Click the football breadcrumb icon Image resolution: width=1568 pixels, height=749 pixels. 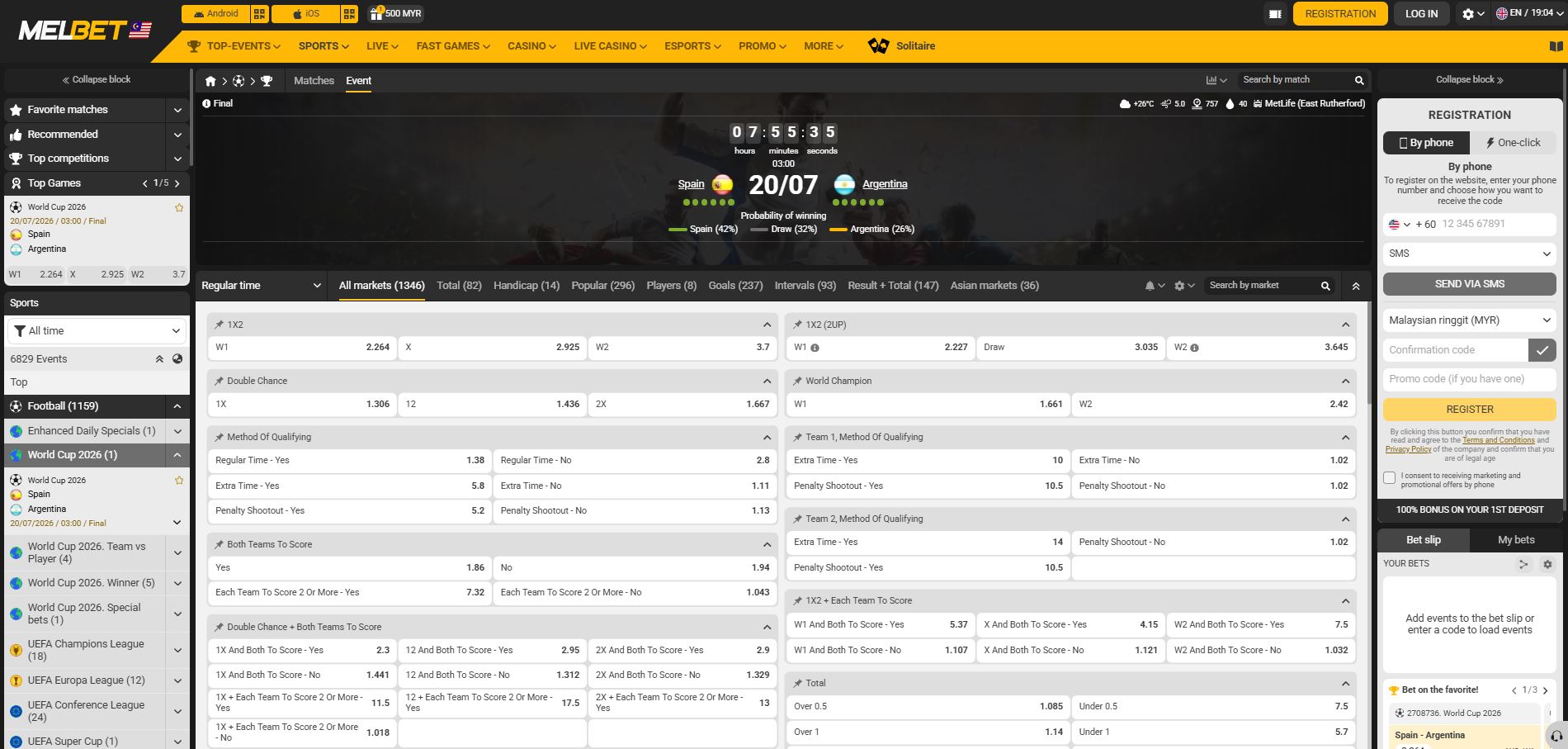[x=239, y=81]
